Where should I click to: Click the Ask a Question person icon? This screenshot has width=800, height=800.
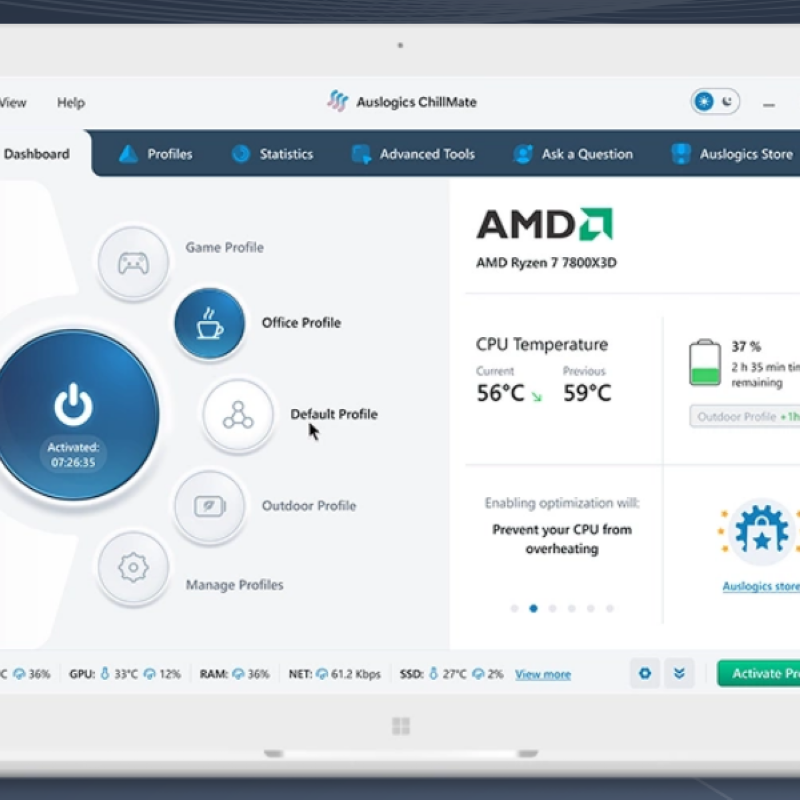(x=523, y=154)
